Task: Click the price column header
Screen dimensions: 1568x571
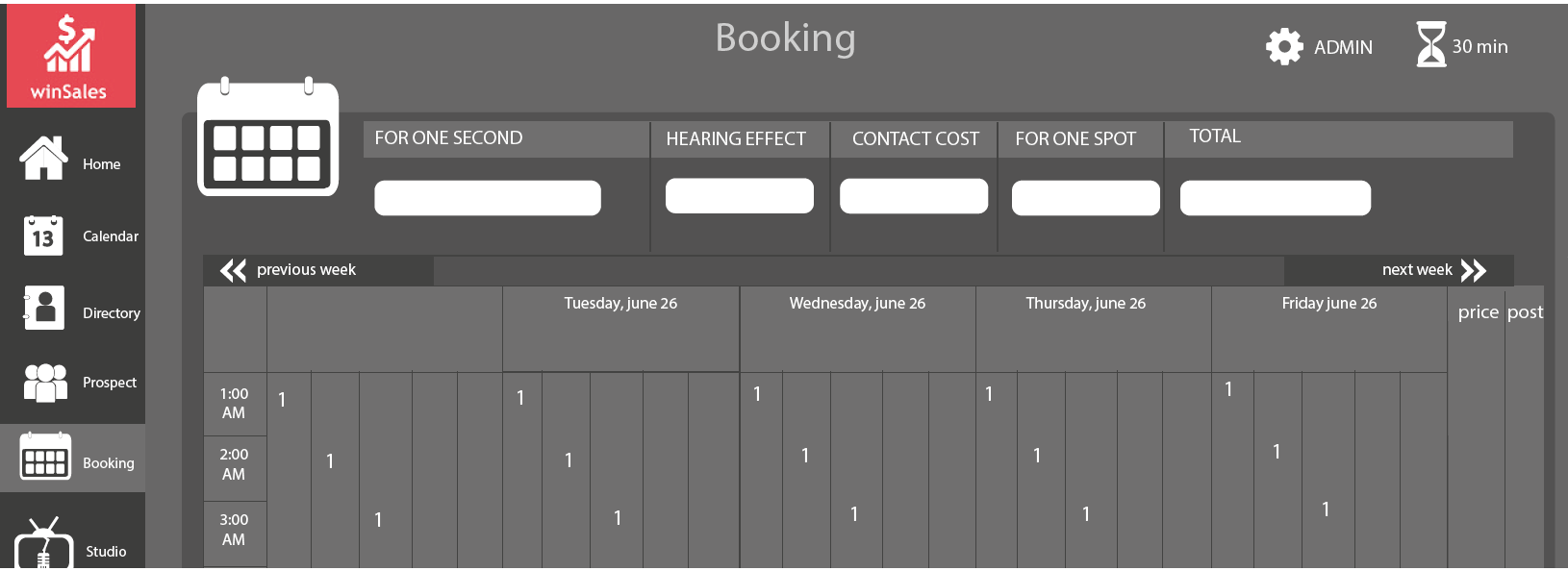Action: [1478, 312]
